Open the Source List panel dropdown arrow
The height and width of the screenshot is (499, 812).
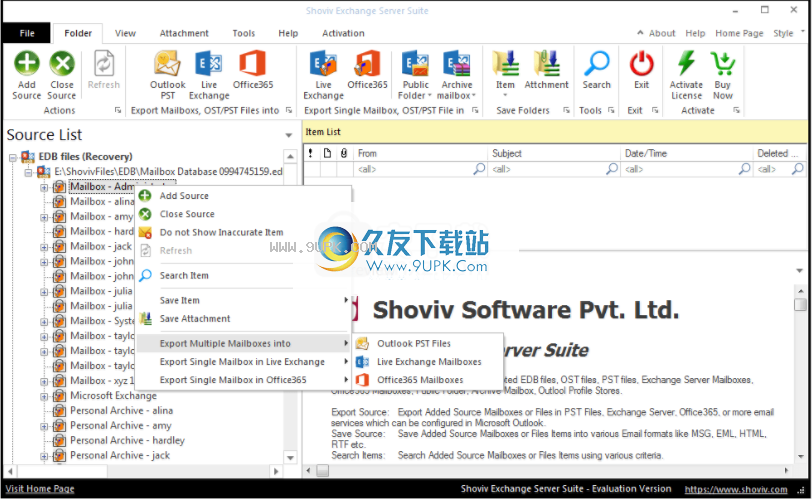tap(288, 135)
